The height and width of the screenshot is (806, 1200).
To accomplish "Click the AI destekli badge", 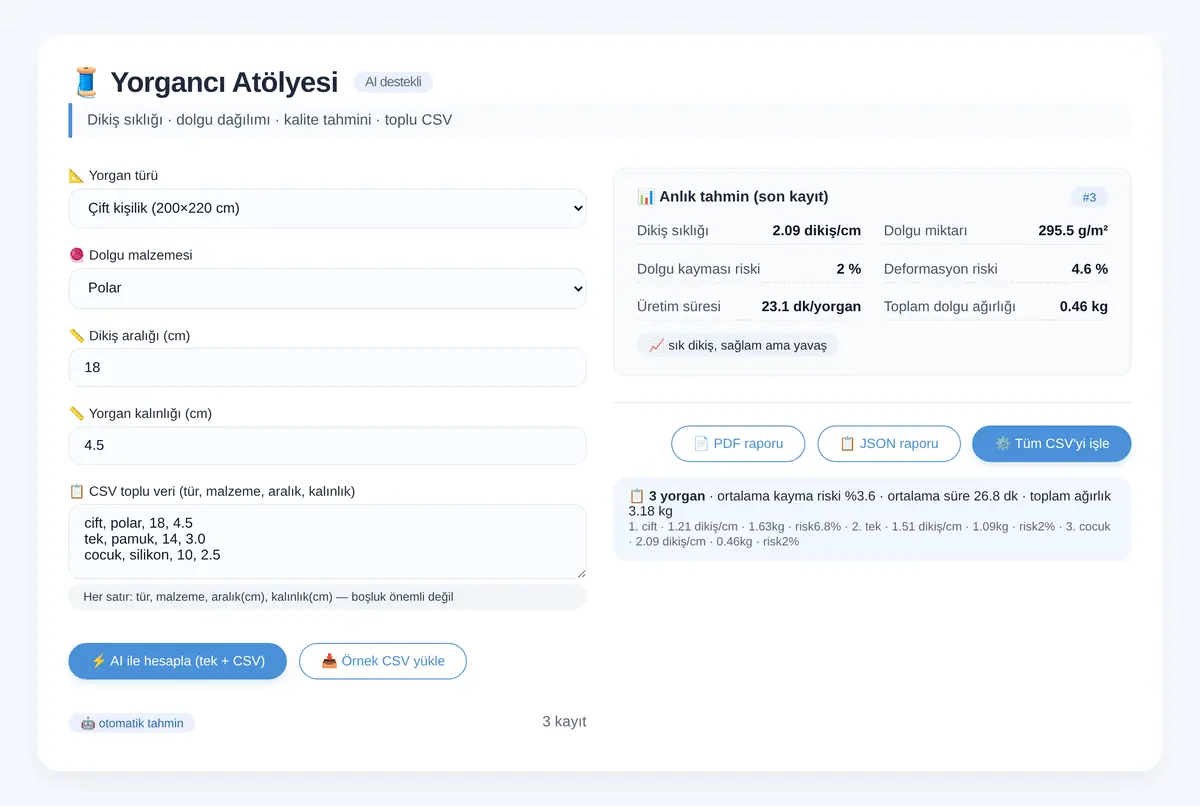I will pos(393,82).
